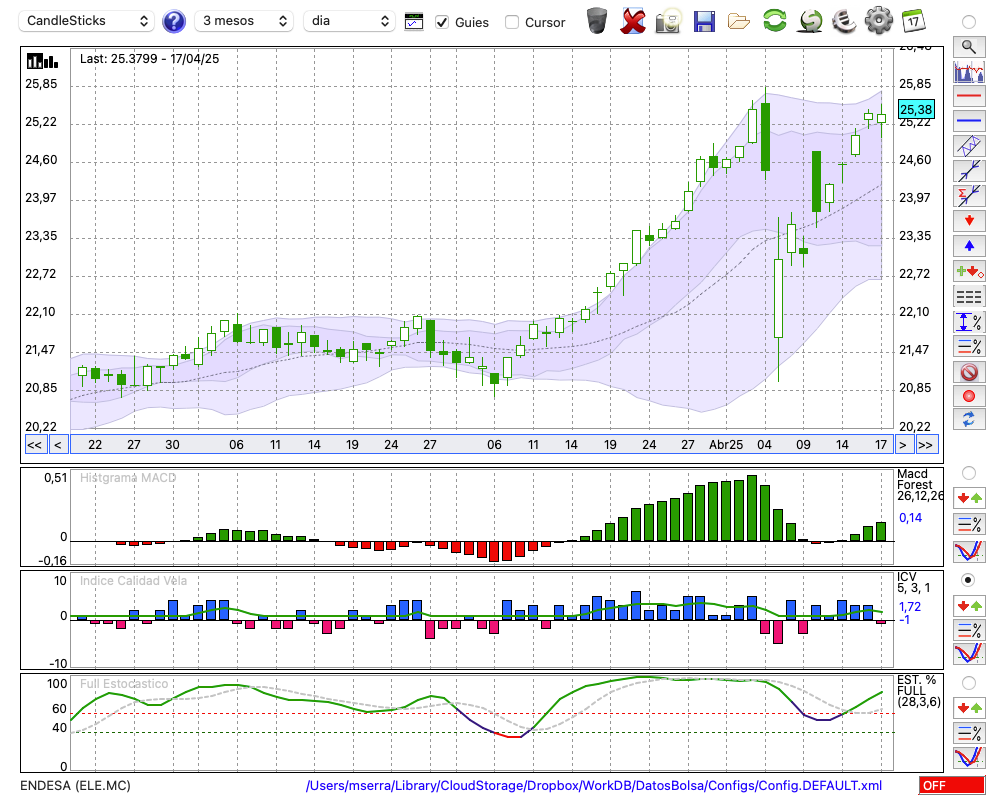Click the green dollar update icon
Image resolution: width=1000 pixels, height=800 pixels.
pos(810,21)
